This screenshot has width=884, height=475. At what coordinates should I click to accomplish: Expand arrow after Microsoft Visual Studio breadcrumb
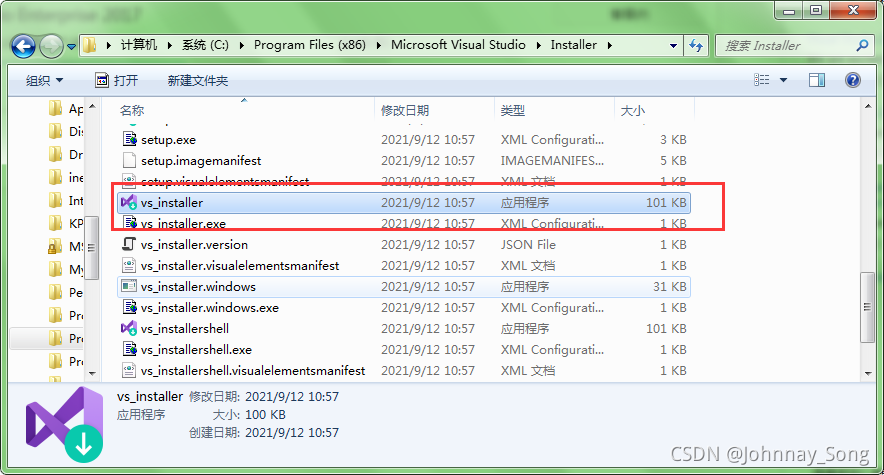click(538, 45)
